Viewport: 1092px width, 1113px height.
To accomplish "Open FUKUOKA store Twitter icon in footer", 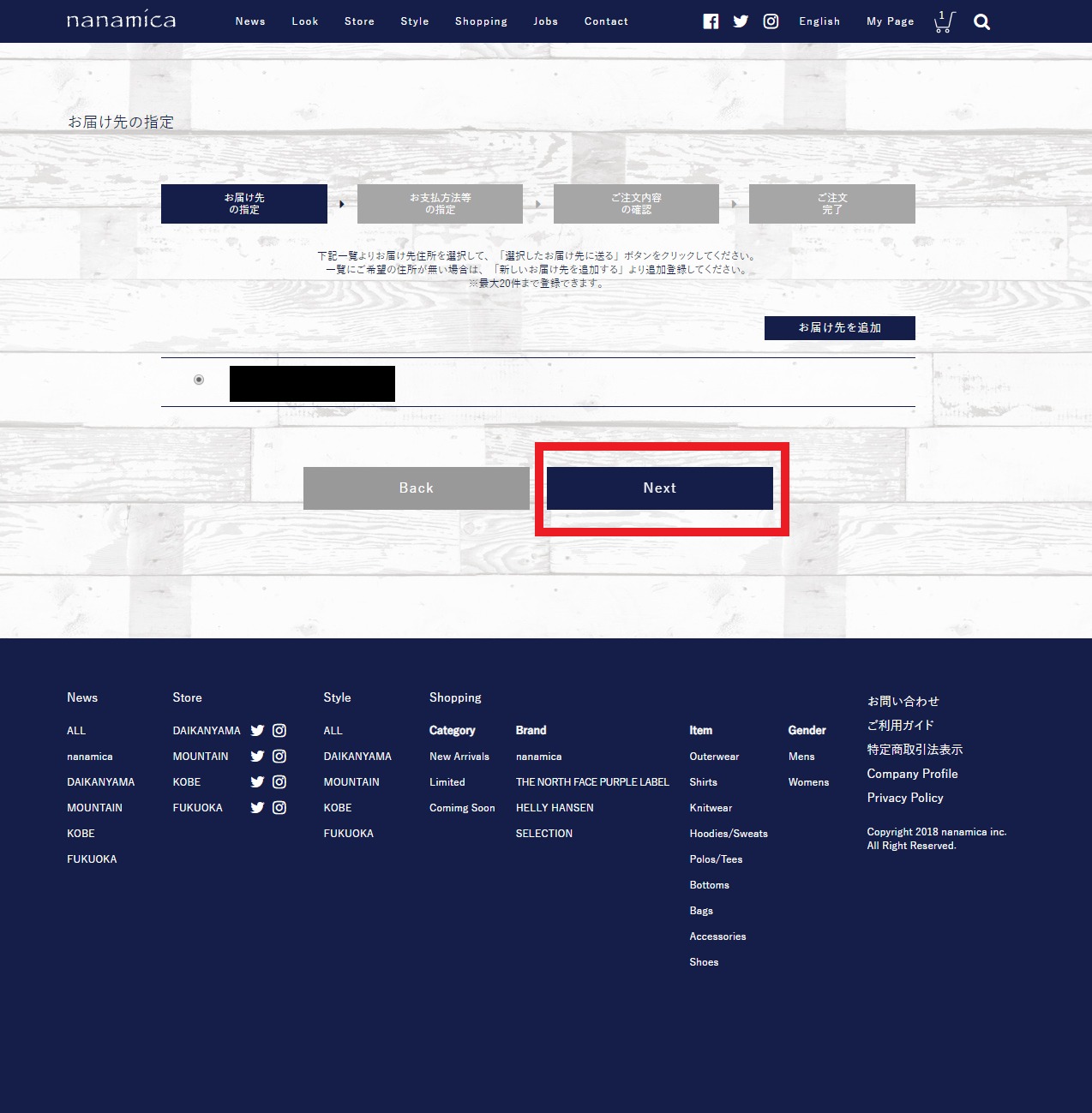I will (257, 808).
